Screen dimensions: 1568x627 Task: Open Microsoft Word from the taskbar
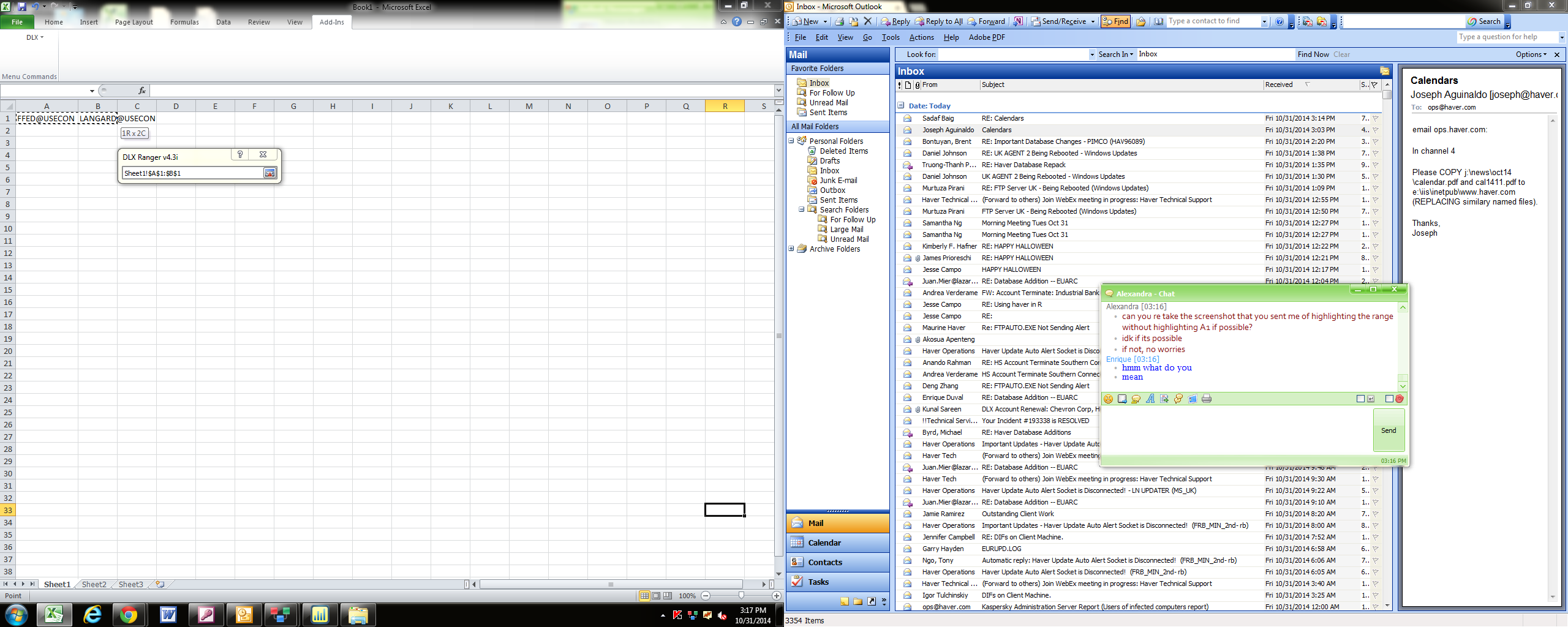pos(167,615)
